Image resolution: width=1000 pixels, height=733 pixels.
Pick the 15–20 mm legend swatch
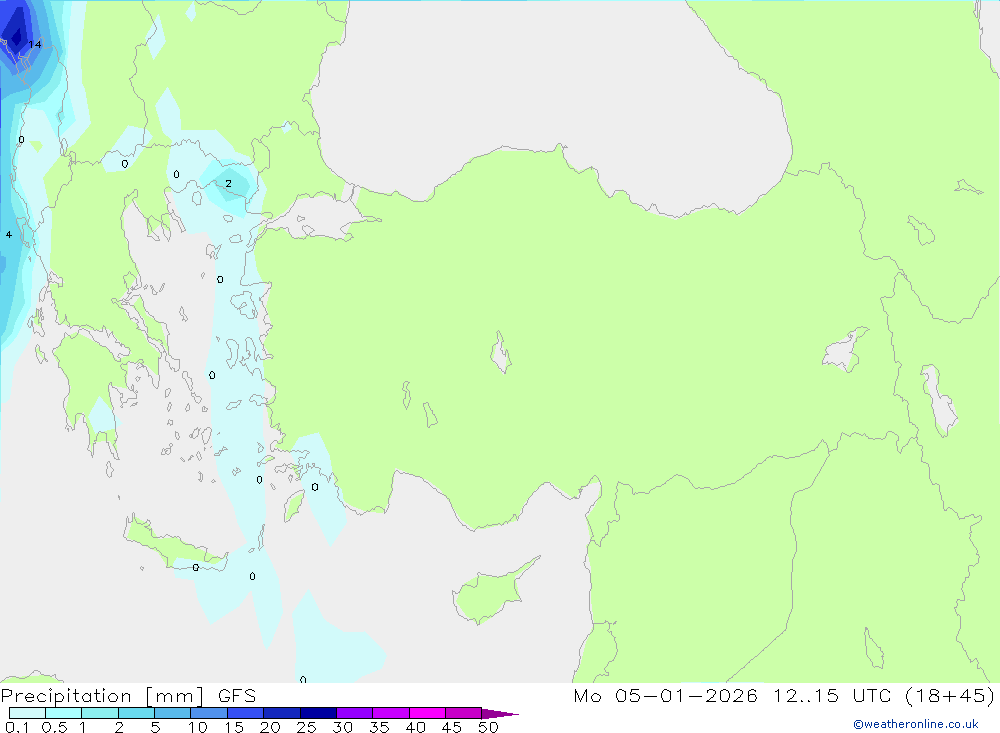pyautogui.click(x=246, y=713)
